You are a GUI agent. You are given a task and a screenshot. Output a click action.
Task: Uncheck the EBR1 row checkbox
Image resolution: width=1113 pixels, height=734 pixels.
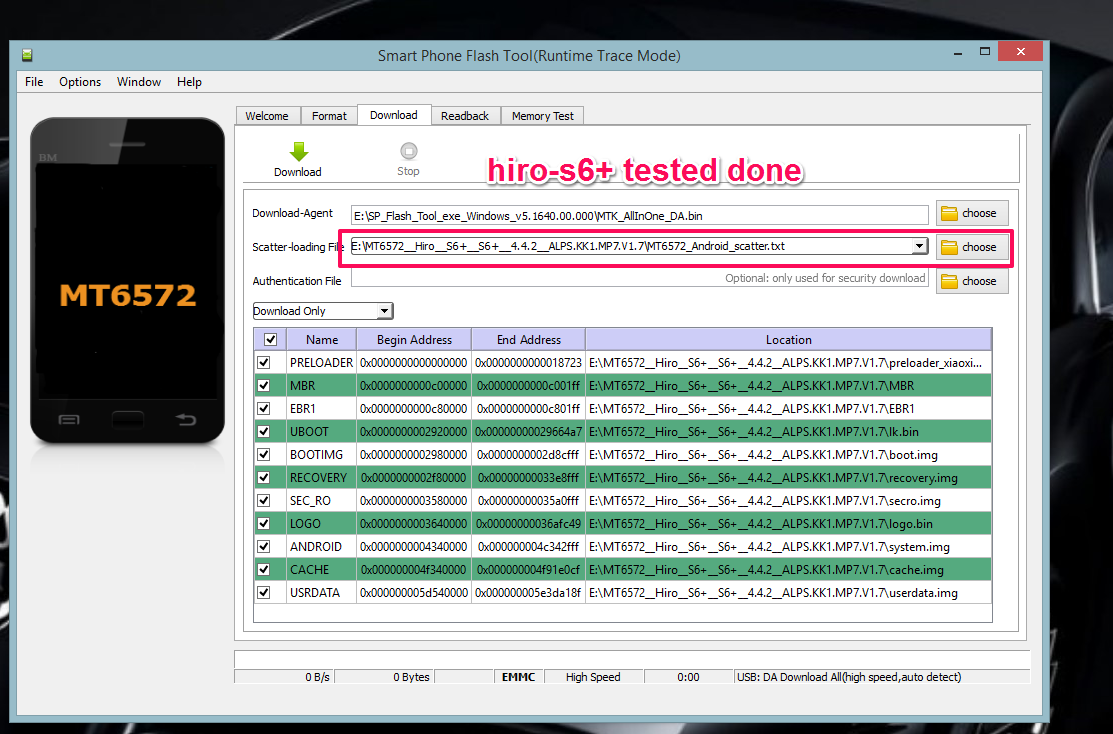coord(264,408)
